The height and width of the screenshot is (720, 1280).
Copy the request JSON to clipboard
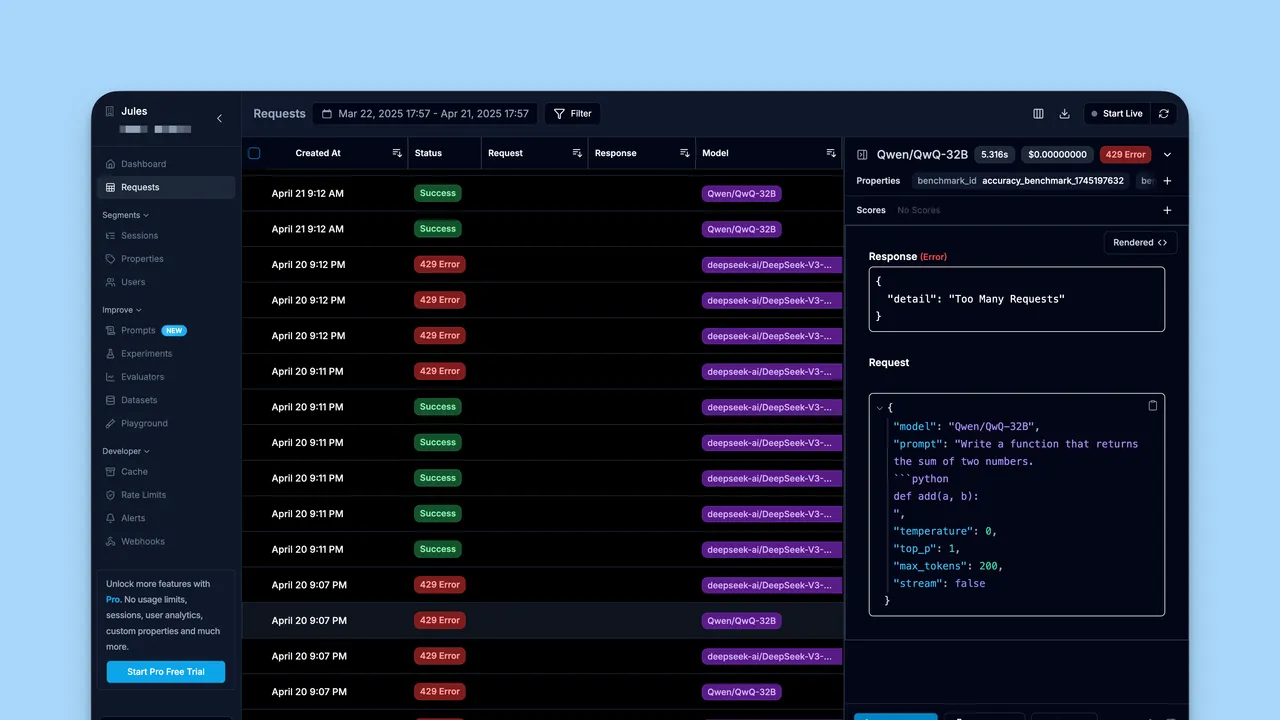[x=1152, y=406]
